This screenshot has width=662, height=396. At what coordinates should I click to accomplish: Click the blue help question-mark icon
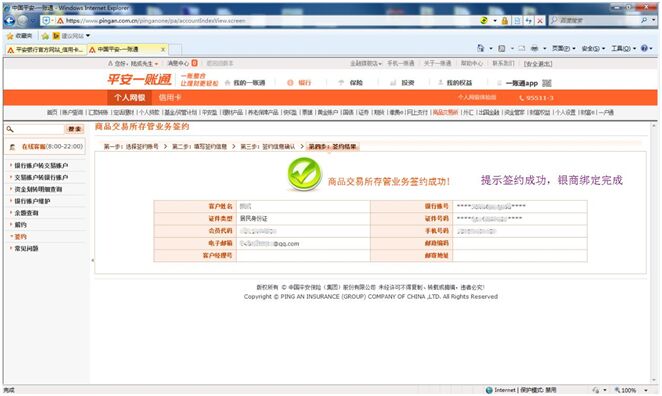tap(644, 49)
